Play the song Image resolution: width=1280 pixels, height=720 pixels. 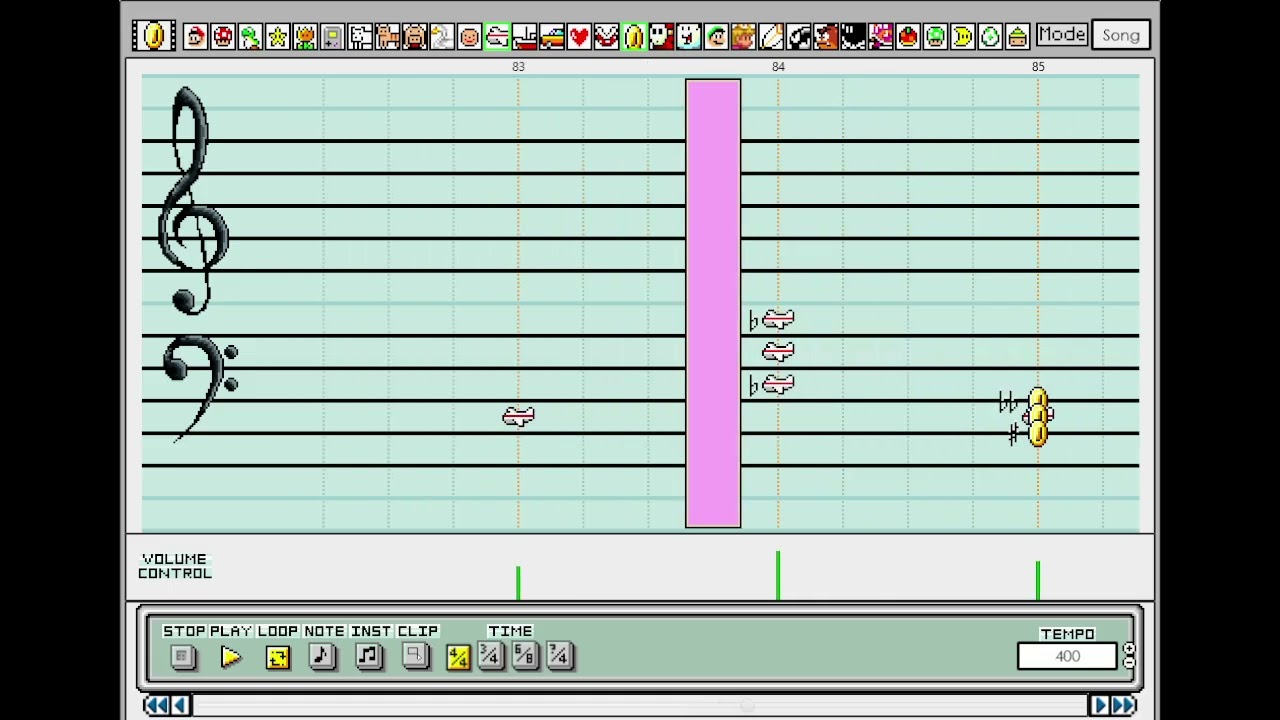point(231,656)
